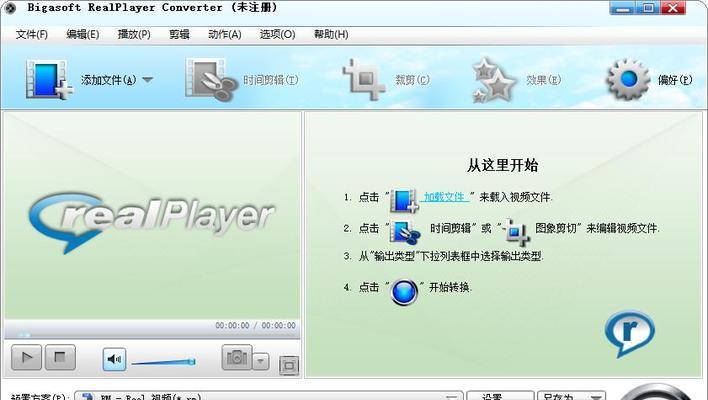The width and height of the screenshot is (708, 400).
Task: Toggle the full screen preview button
Action: pos(289,365)
